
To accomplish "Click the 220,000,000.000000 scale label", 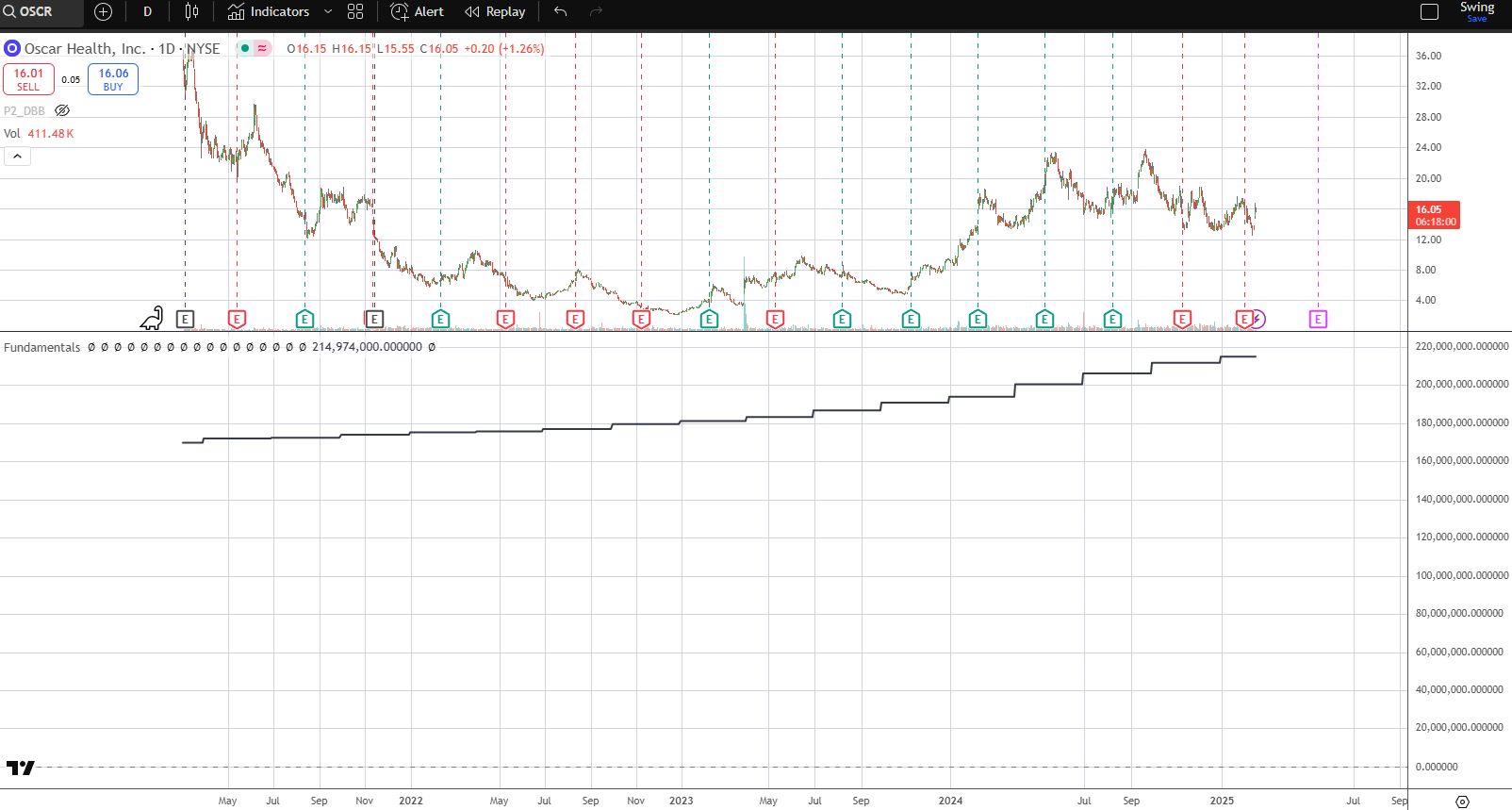I will pos(1462,346).
